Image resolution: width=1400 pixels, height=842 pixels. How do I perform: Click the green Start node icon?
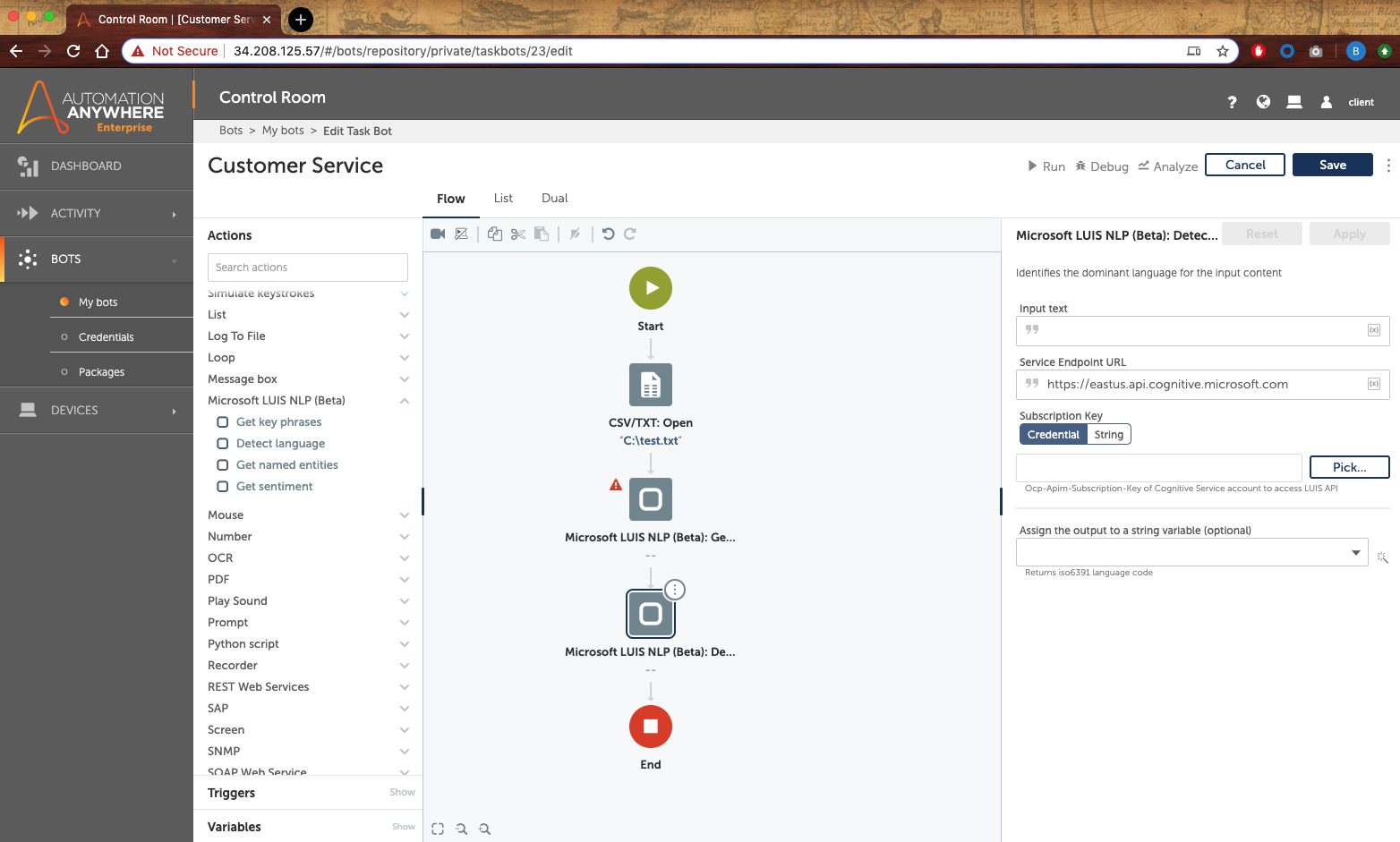651,288
